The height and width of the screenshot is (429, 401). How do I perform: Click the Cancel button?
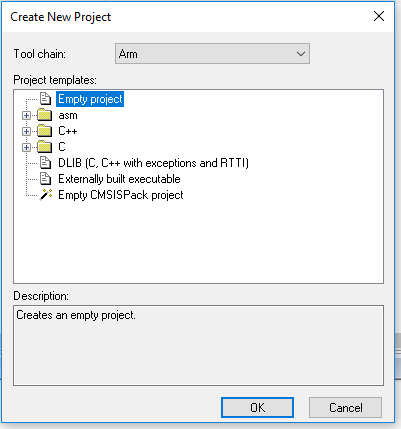pyautogui.click(x=345, y=407)
